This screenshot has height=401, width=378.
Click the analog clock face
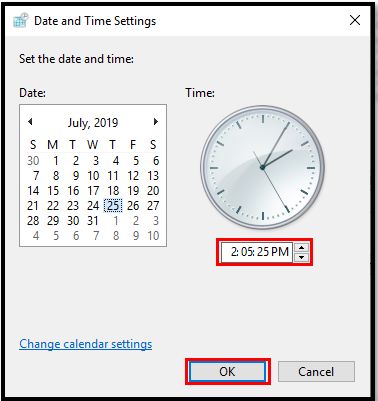tap(262, 167)
